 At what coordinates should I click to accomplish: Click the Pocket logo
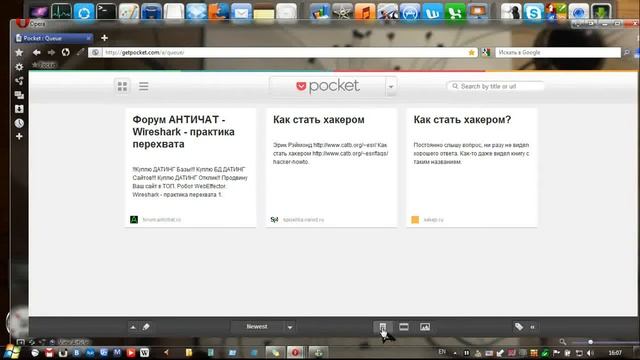[x=327, y=86]
